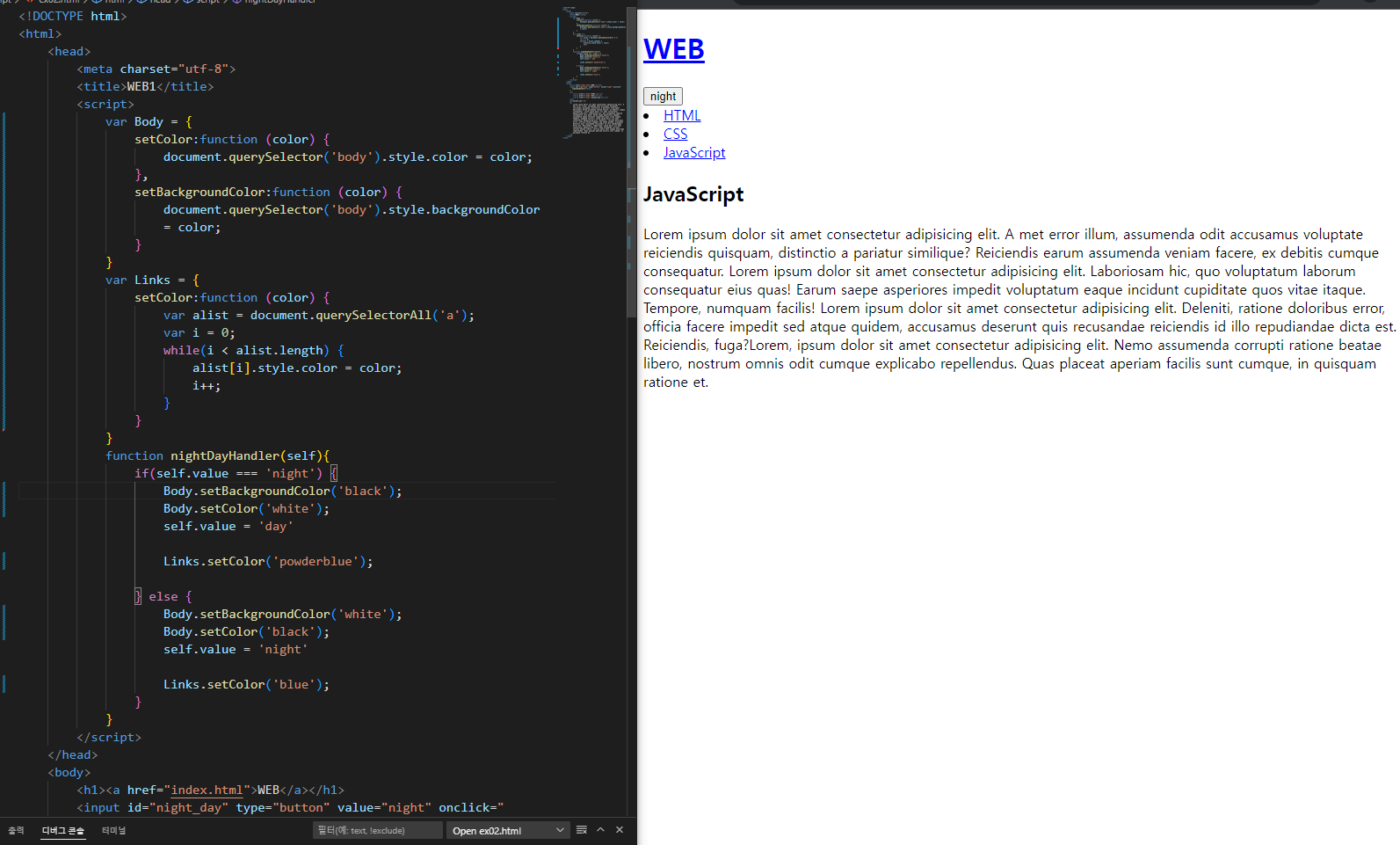Click the editor vertical scrollbar thumb
This screenshot has height=845, width=1400.
point(631,163)
